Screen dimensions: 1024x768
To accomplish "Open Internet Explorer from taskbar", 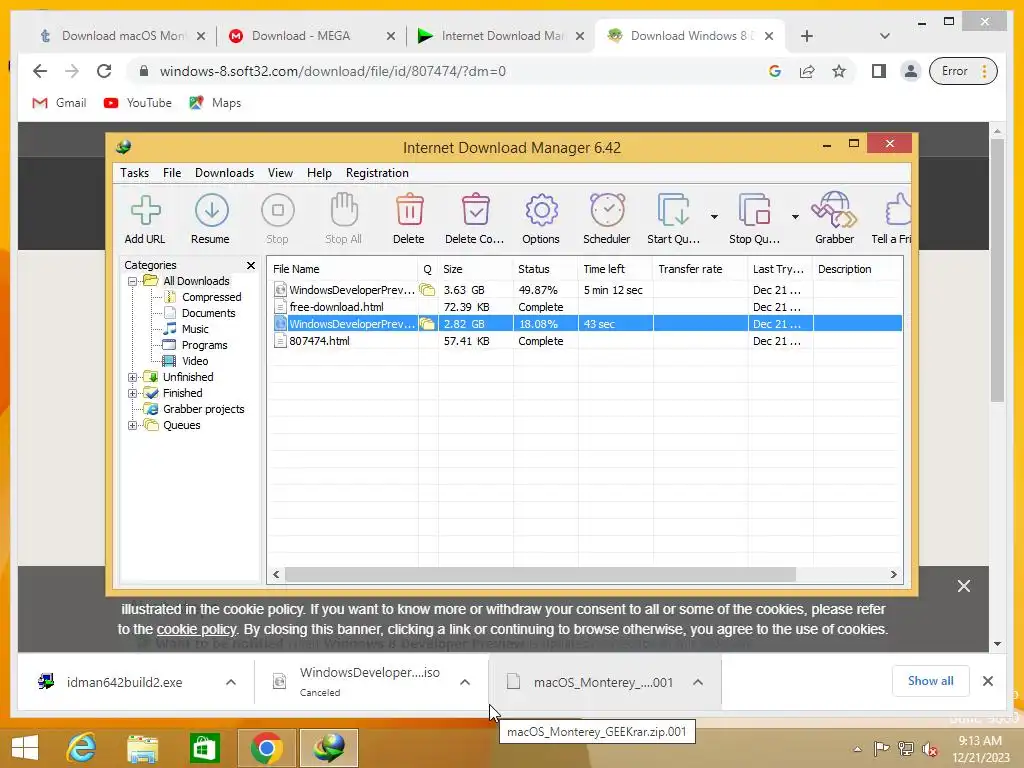I will click(82, 748).
